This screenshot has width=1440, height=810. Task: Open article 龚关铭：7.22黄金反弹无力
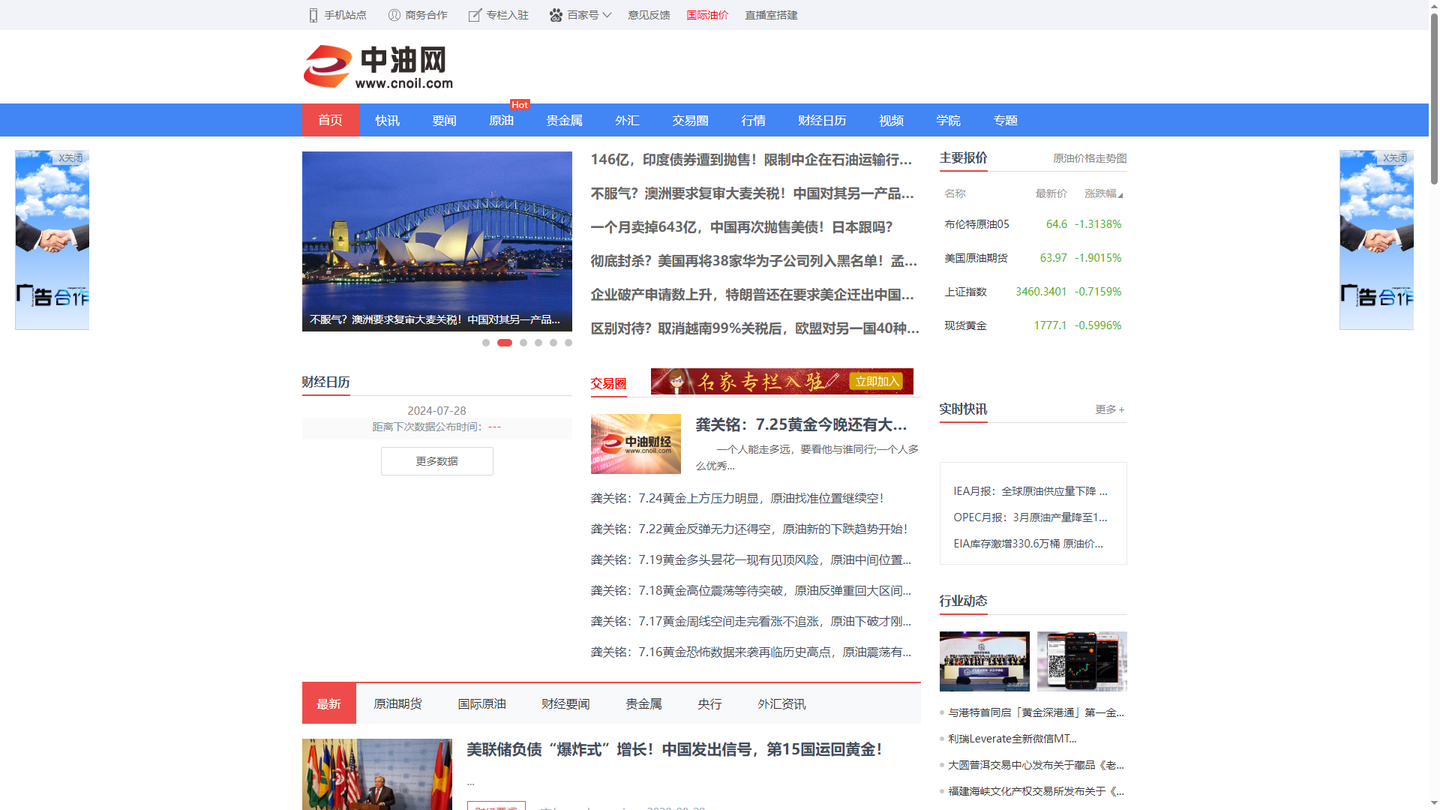(x=749, y=529)
